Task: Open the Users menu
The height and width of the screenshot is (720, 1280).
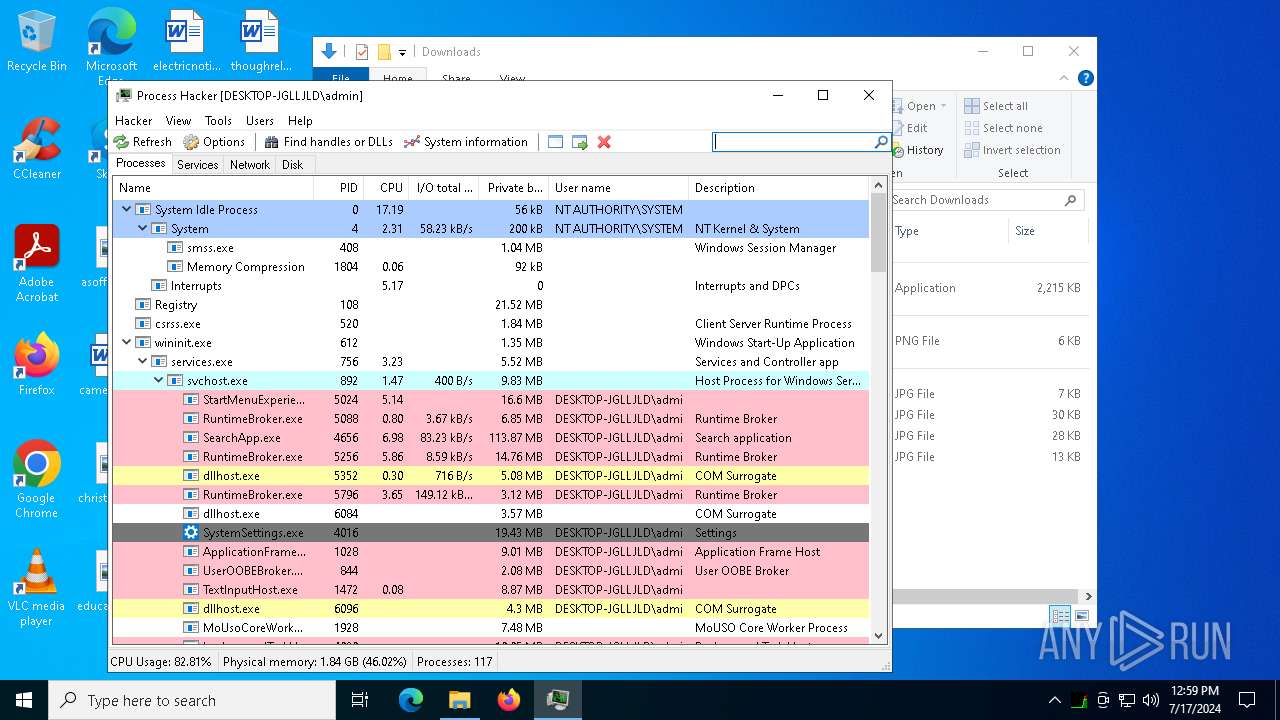Action: coord(260,120)
